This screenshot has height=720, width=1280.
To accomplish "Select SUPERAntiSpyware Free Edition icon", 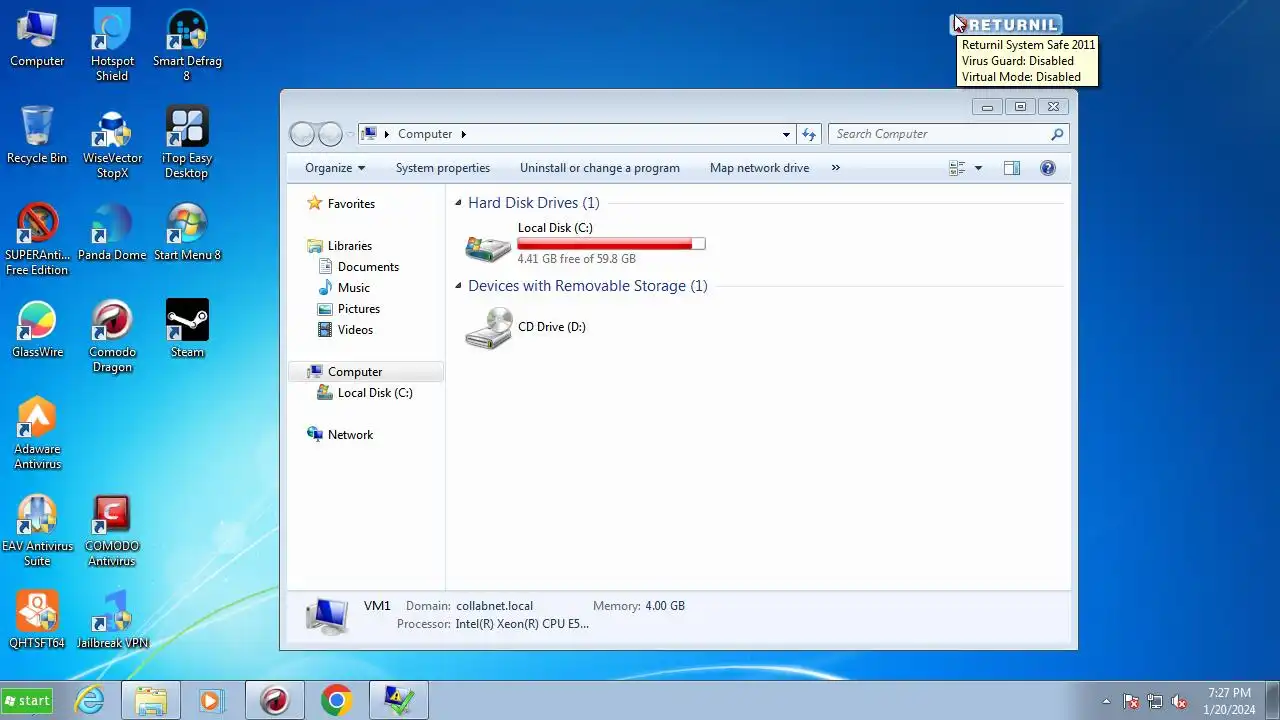I will [37, 240].
